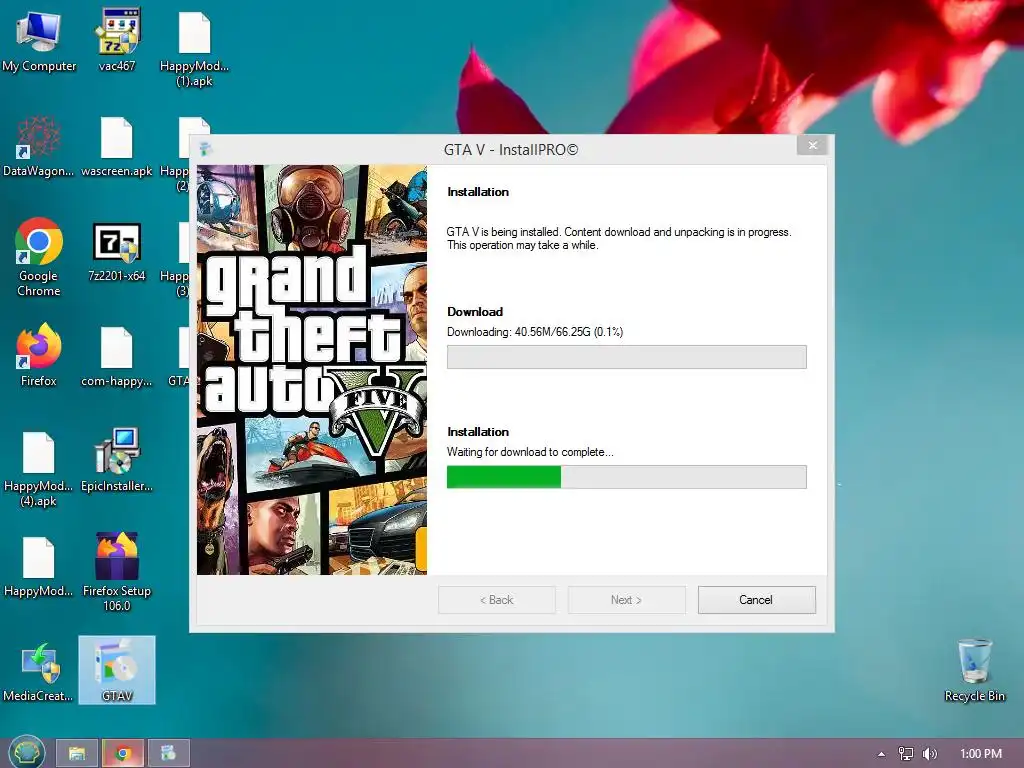1024x768 pixels.
Task: Open File Explorer from the taskbar
Action: click(x=77, y=754)
